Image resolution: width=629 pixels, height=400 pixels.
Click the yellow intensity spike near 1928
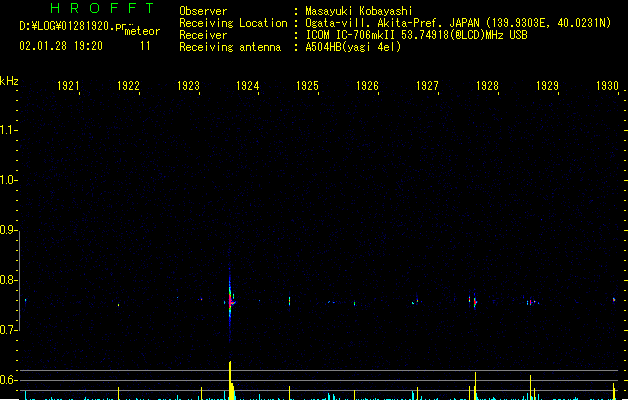pos(475,386)
